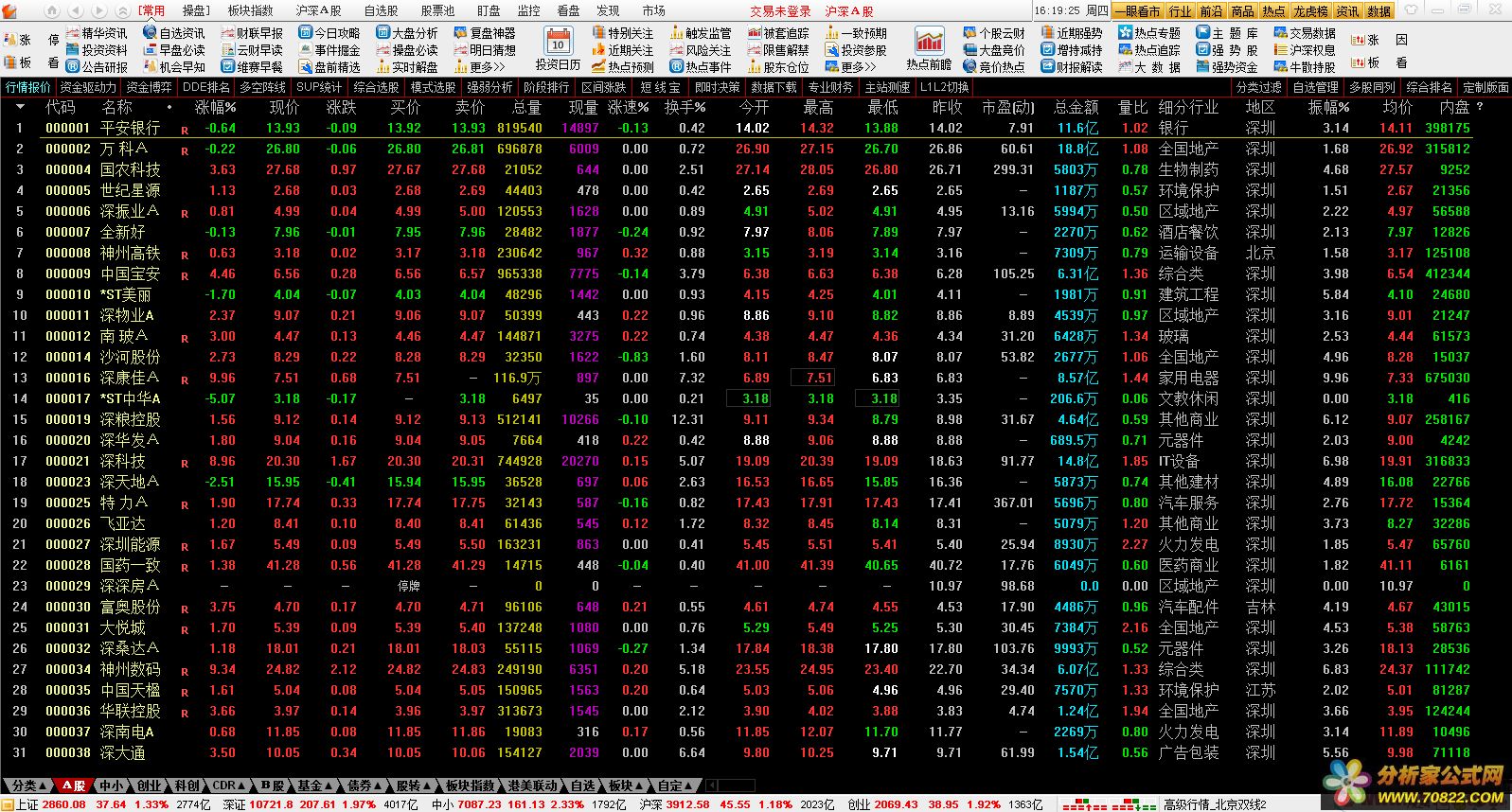1512x812 pixels.
Task: Switch to the L1L2切换 tab
Action: point(944,87)
